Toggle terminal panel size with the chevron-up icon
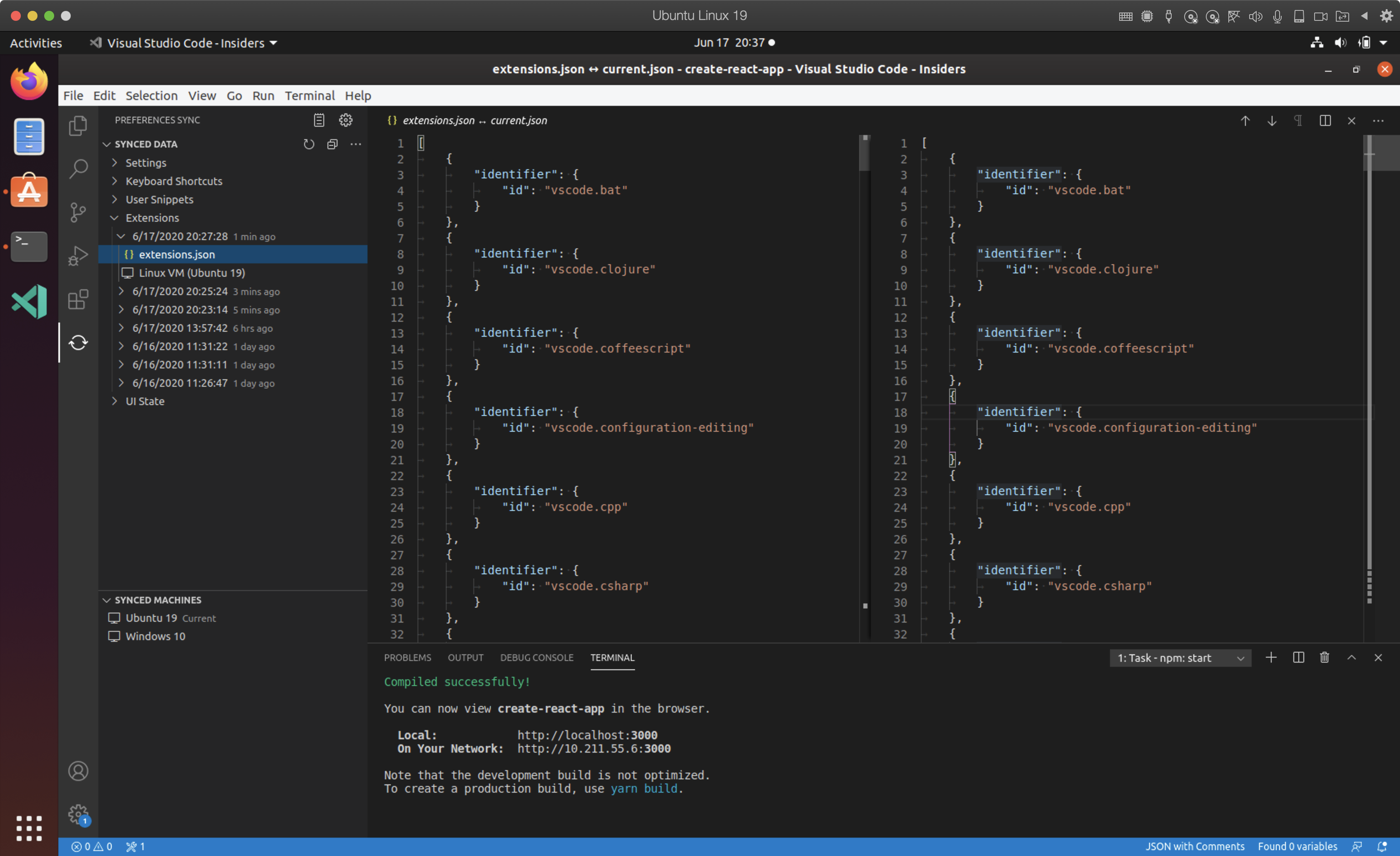This screenshot has height=856, width=1400. (1352, 658)
